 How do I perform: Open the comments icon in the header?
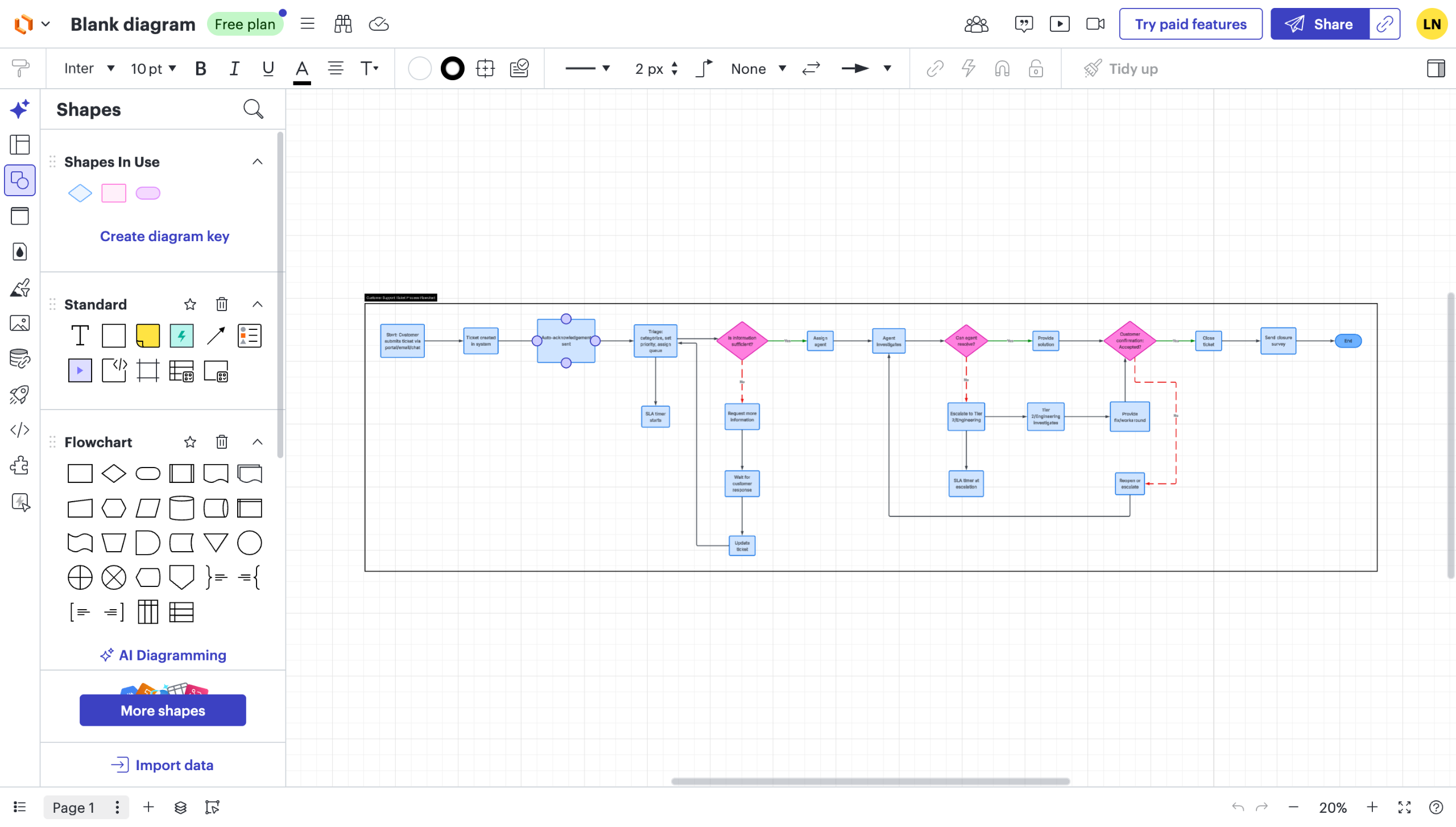tap(1023, 24)
